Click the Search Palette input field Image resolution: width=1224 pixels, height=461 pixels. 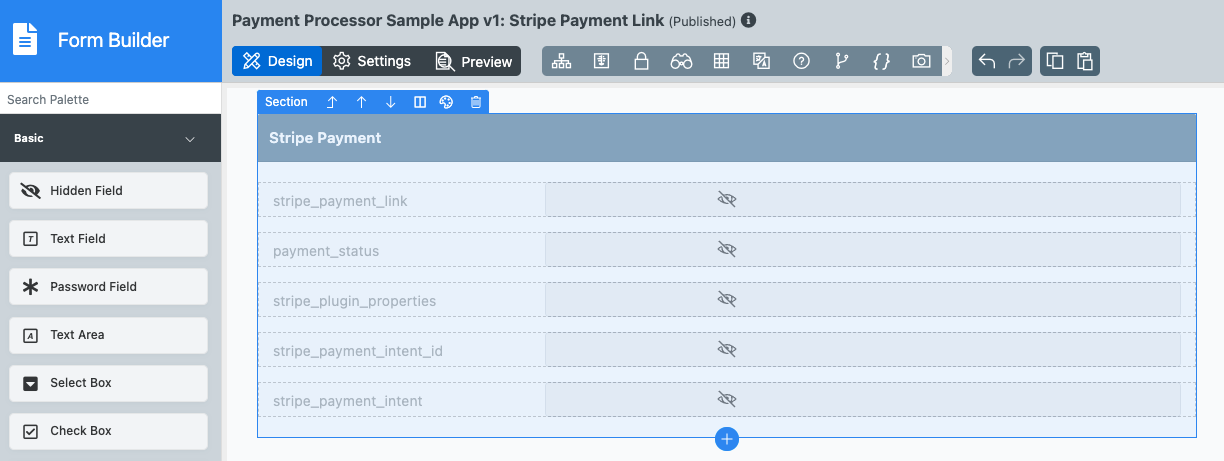(x=110, y=99)
